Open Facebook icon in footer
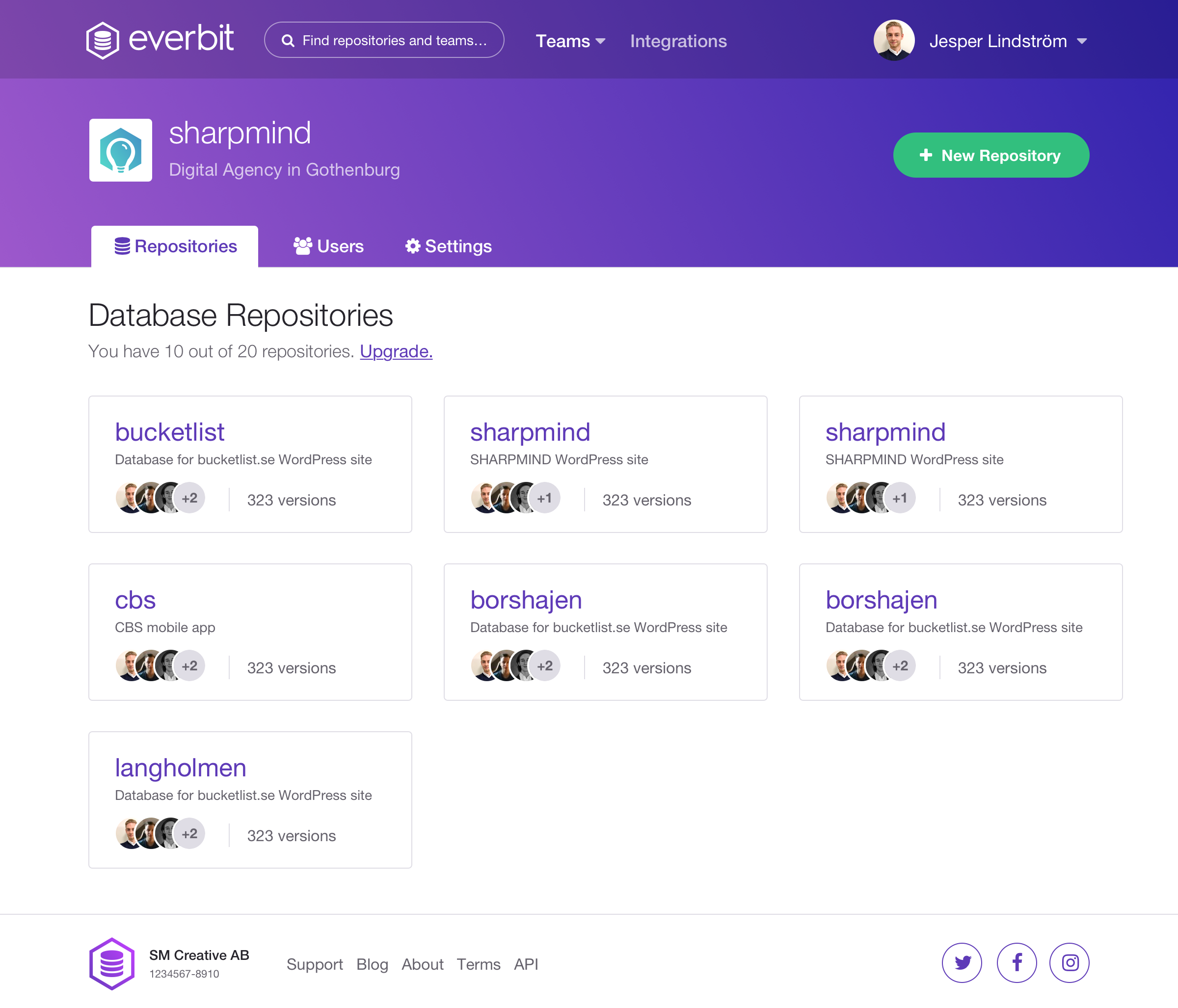This screenshot has height=1008, width=1178. tap(1016, 962)
